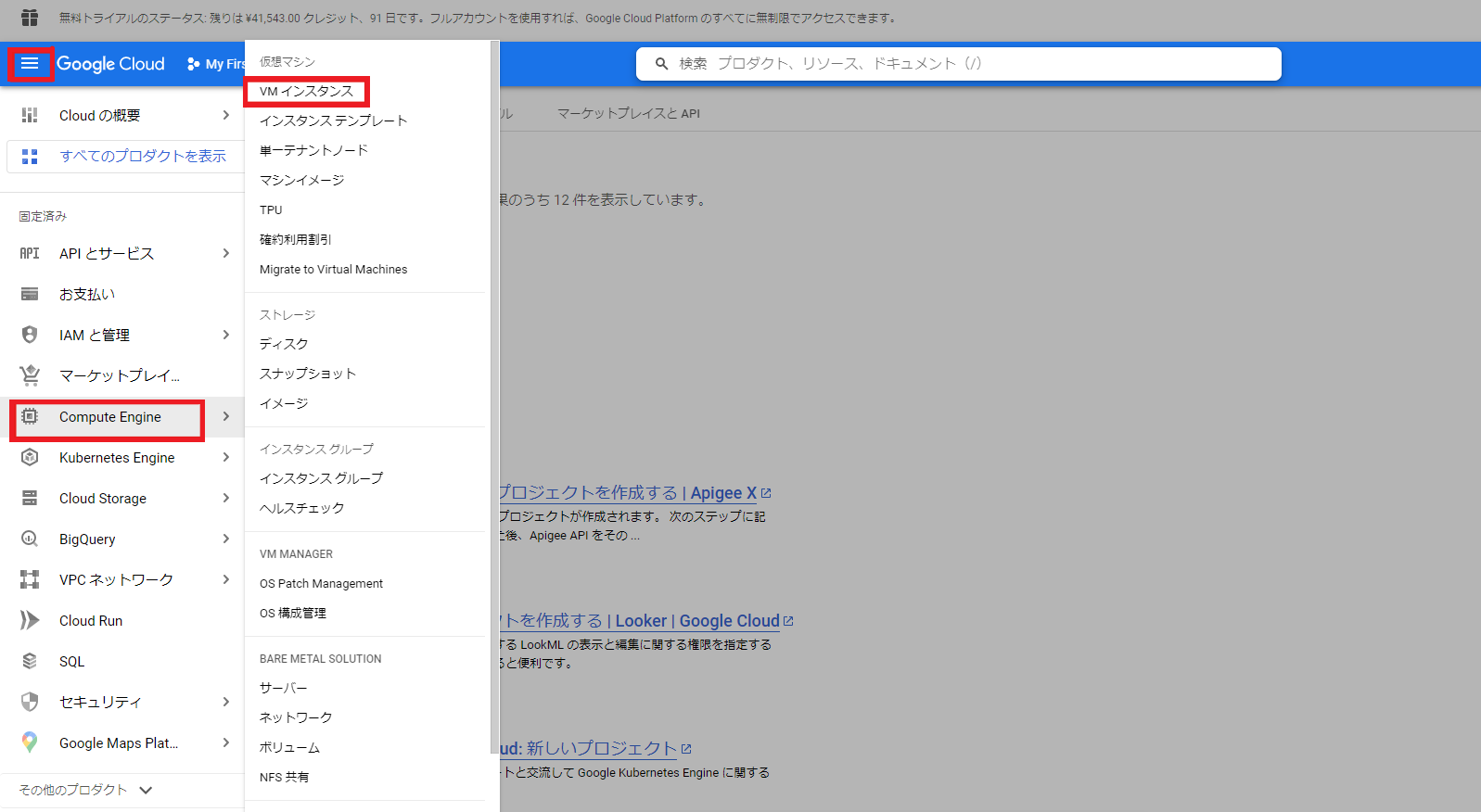
Task: Select ネットワーク under Bare Metal Solution
Action: (296, 717)
